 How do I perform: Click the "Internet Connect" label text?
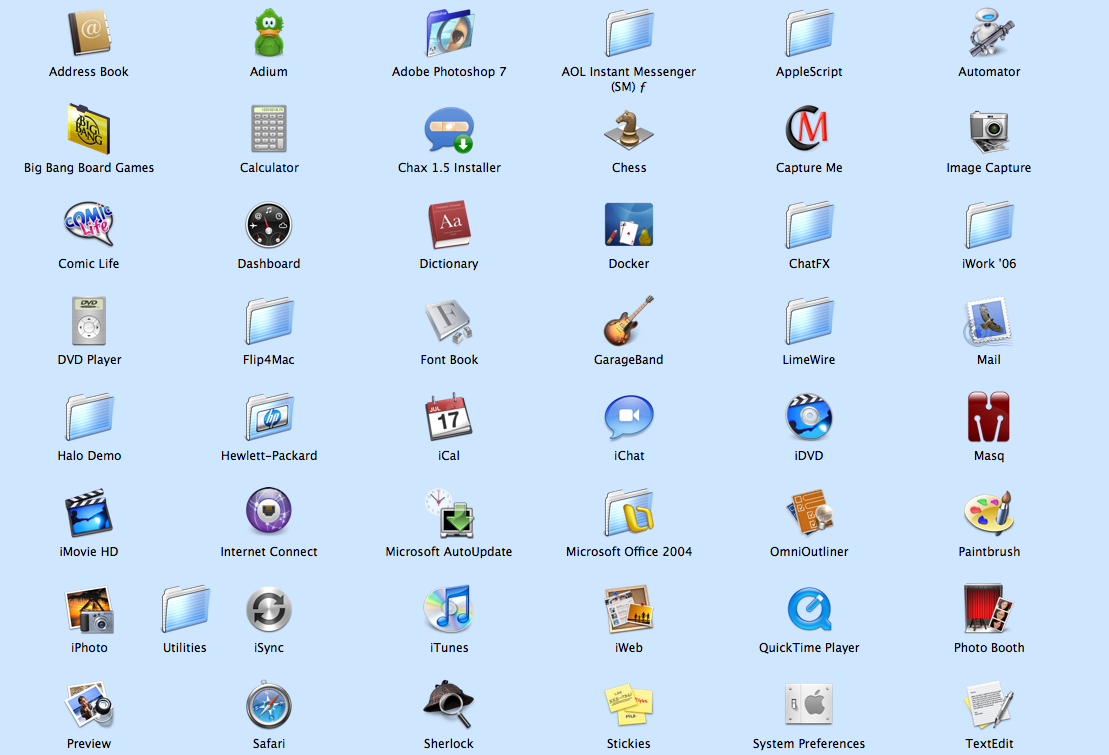click(269, 551)
